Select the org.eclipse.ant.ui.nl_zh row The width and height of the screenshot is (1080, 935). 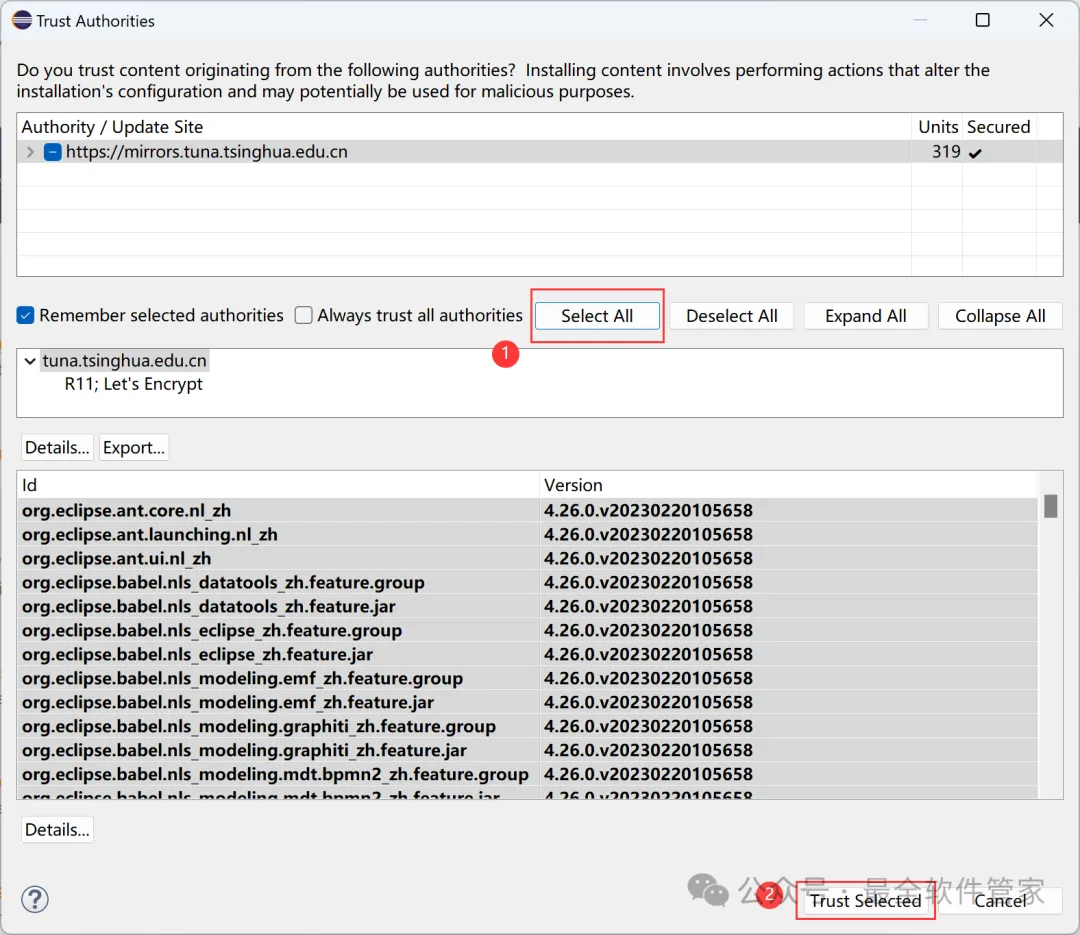click(528, 559)
